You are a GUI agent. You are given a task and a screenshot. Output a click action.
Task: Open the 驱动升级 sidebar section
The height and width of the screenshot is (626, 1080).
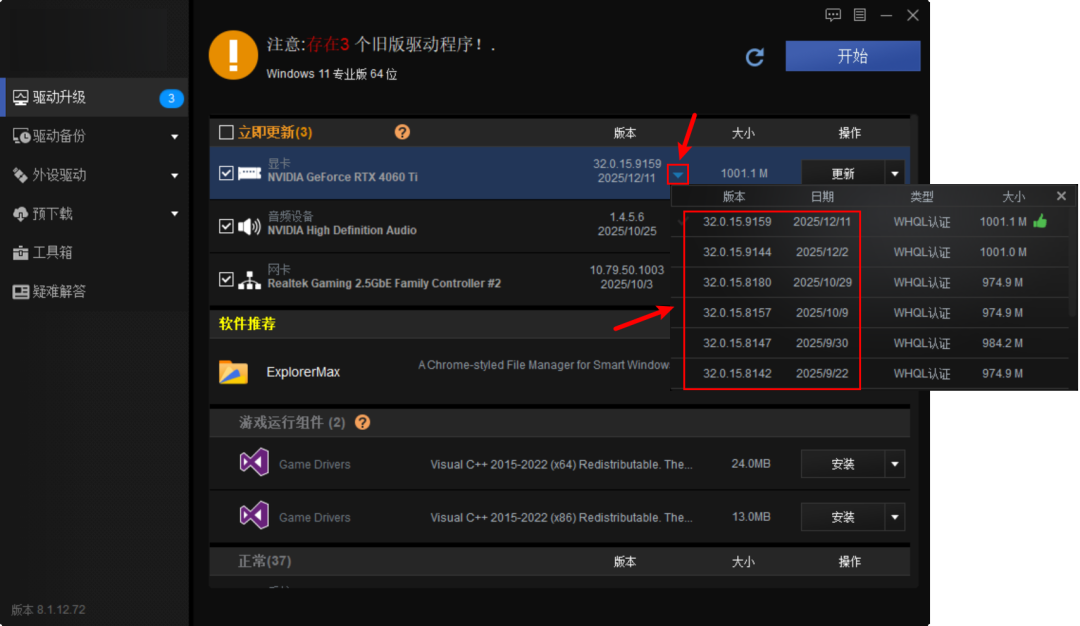coord(94,98)
